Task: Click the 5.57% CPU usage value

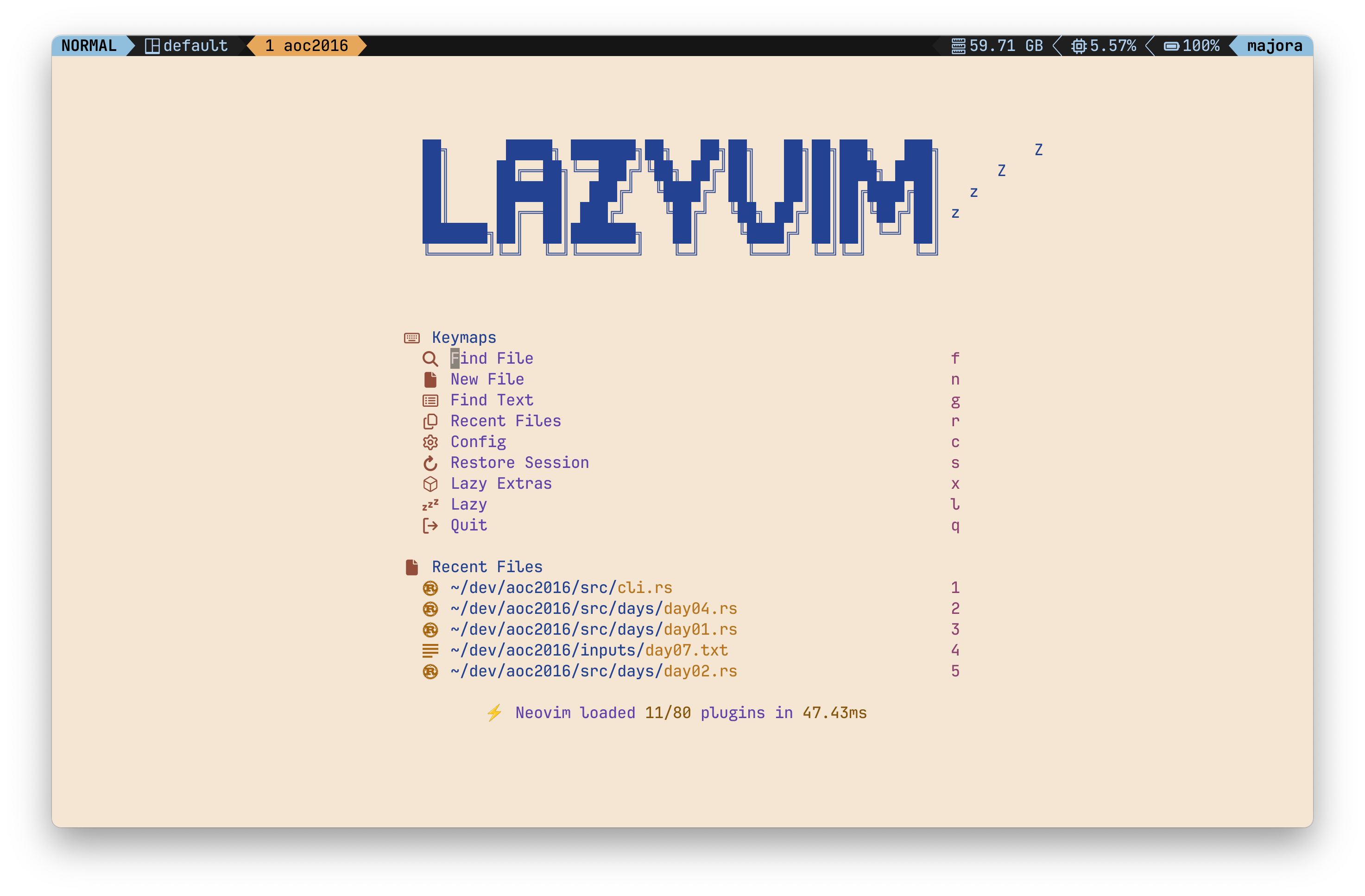Action: coord(1112,46)
